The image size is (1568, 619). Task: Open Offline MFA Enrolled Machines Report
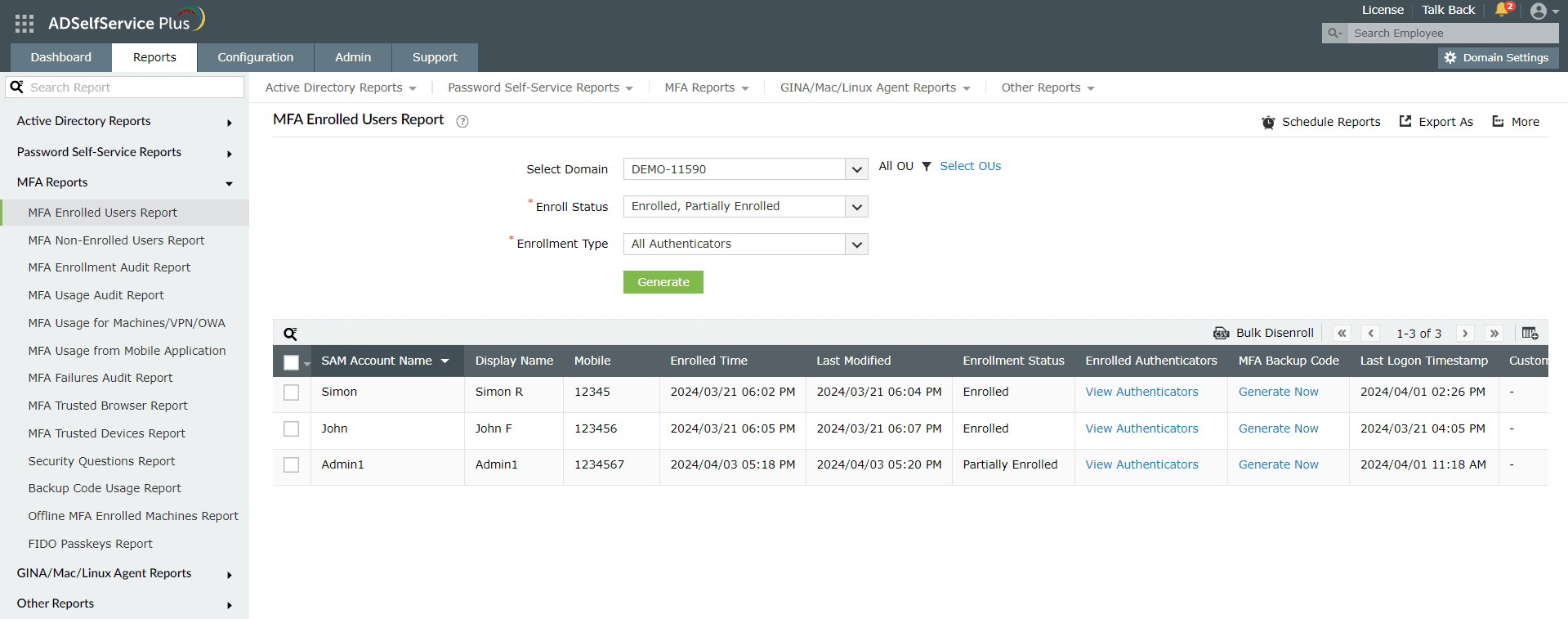click(133, 516)
